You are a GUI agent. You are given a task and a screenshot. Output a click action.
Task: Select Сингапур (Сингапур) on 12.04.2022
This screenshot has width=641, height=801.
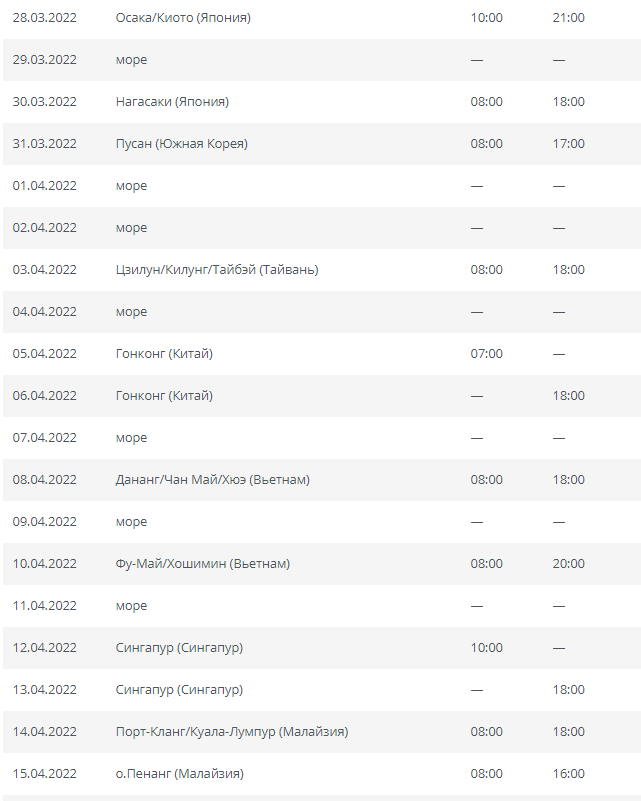179,648
